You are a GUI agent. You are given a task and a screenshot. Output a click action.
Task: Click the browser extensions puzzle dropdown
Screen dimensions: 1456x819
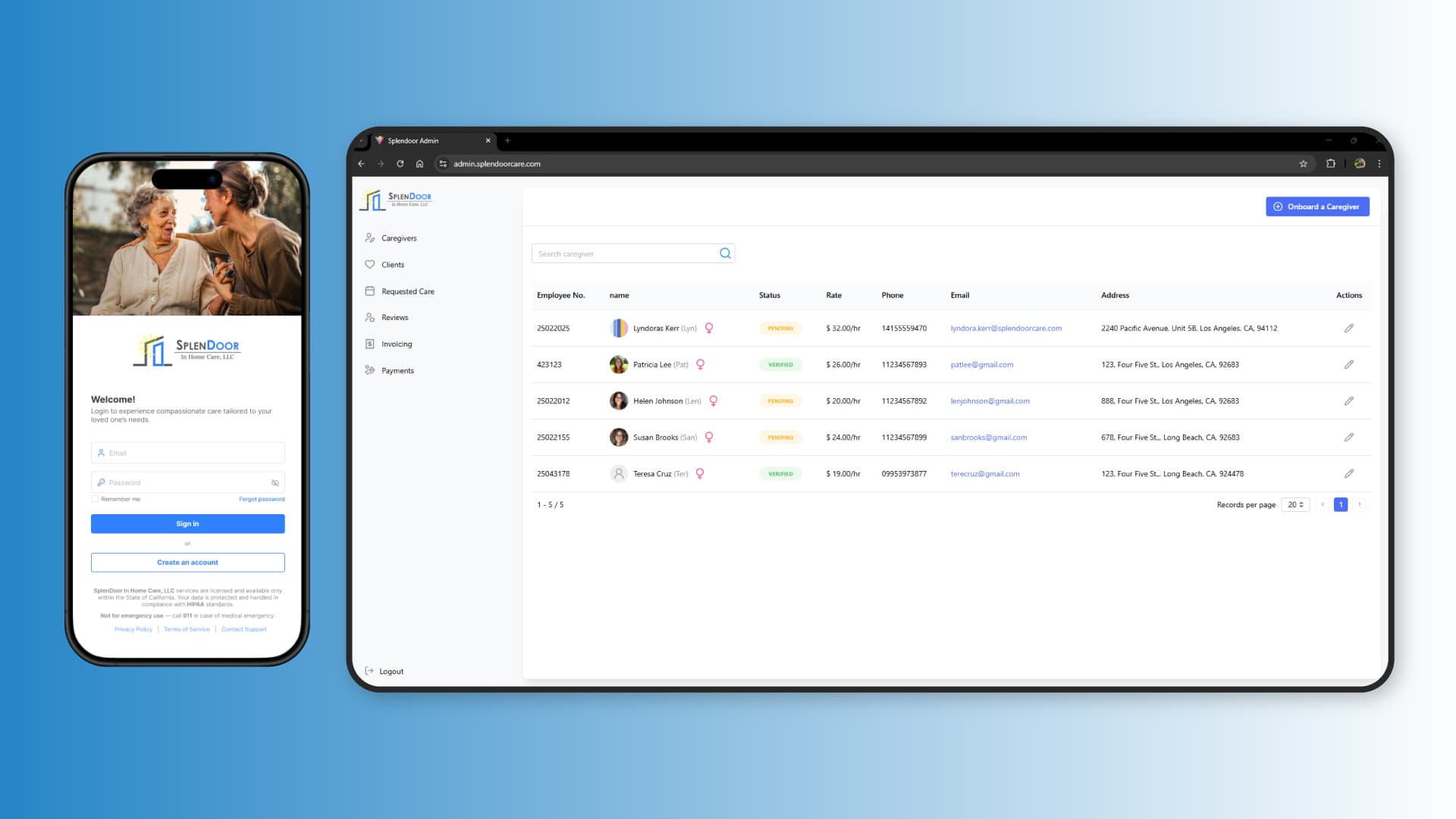(x=1331, y=163)
